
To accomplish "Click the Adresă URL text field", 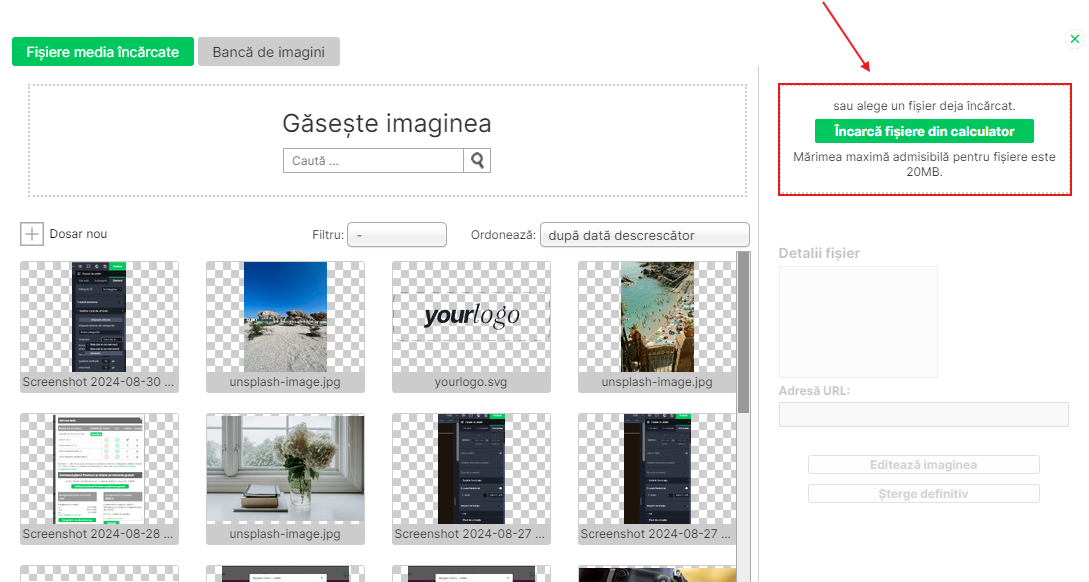I will (923, 414).
